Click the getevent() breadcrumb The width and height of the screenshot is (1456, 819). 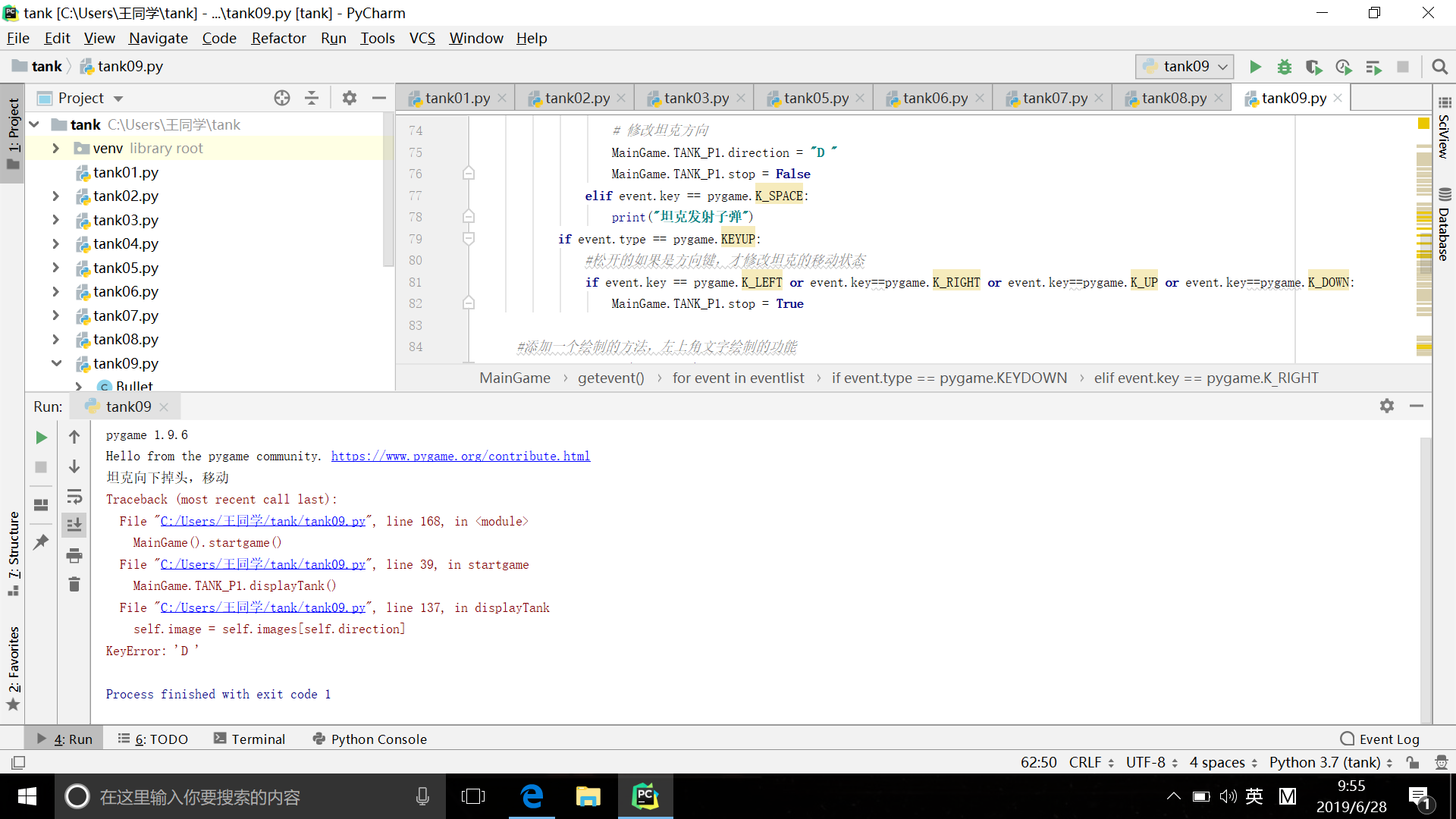coord(610,378)
